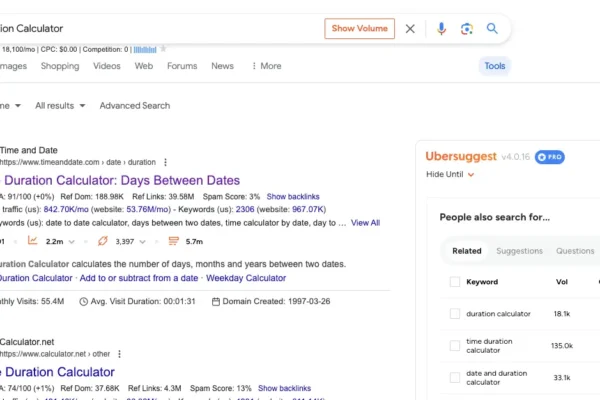Expand the 3,397 backlinks dropdown arrow
Screen dimensions: 600x400
pyautogui.click(x=142, y=242)
